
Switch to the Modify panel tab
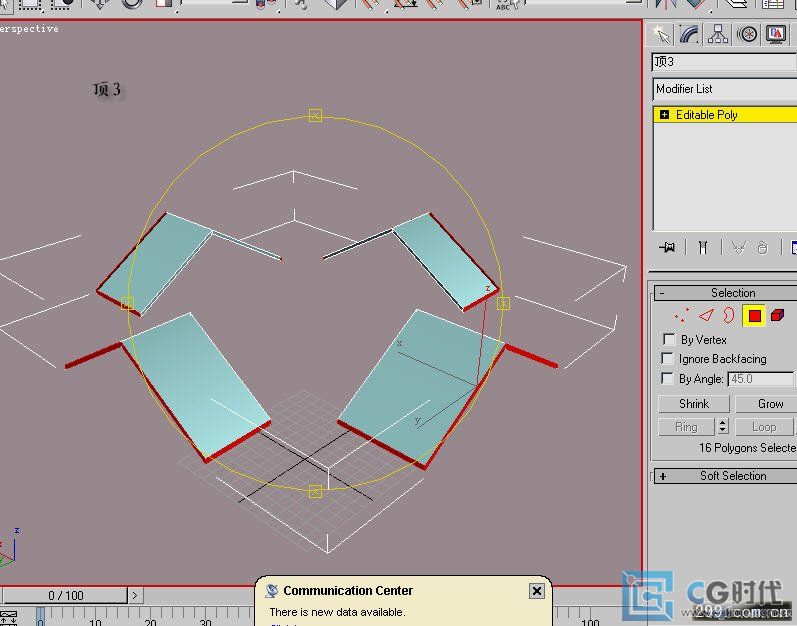pos(689,34)
